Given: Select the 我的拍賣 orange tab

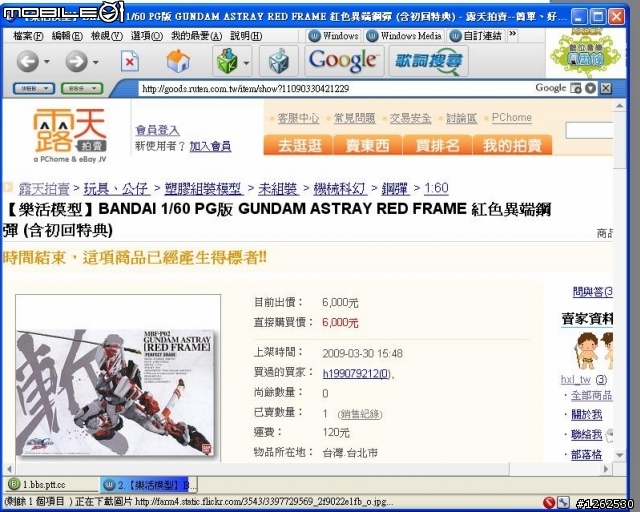Looking at the screenshot, I should point(512,145).
